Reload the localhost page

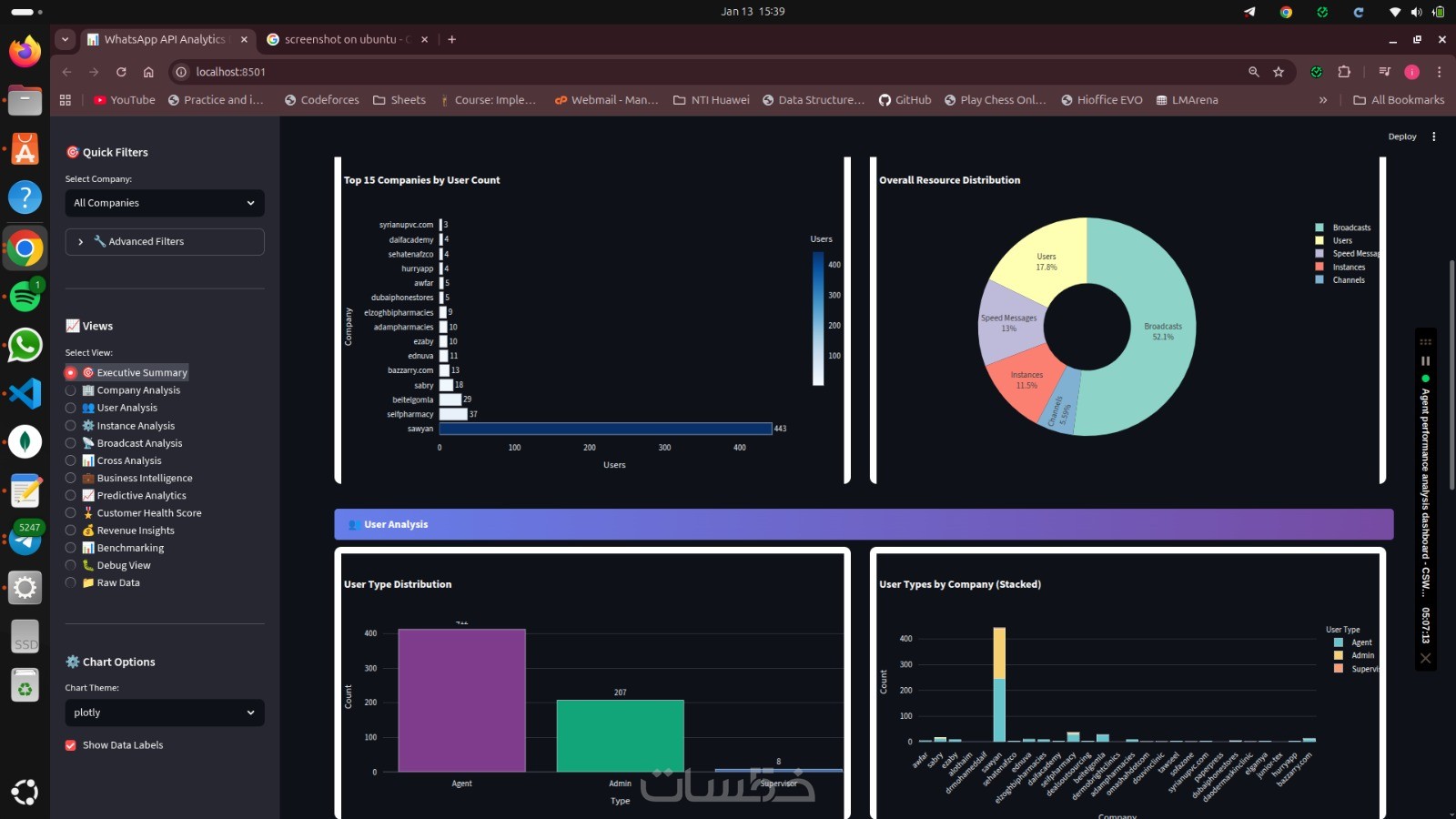point(121,72)
